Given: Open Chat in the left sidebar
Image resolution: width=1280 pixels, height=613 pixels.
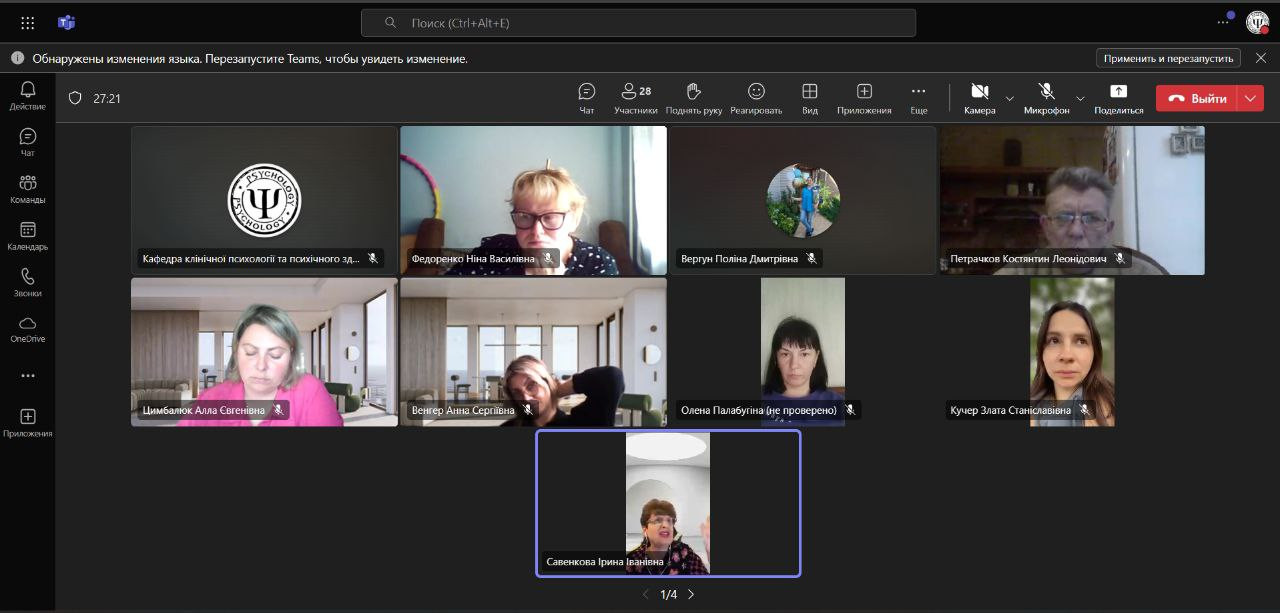Looking at the screenshot, I should coord(27,142).
